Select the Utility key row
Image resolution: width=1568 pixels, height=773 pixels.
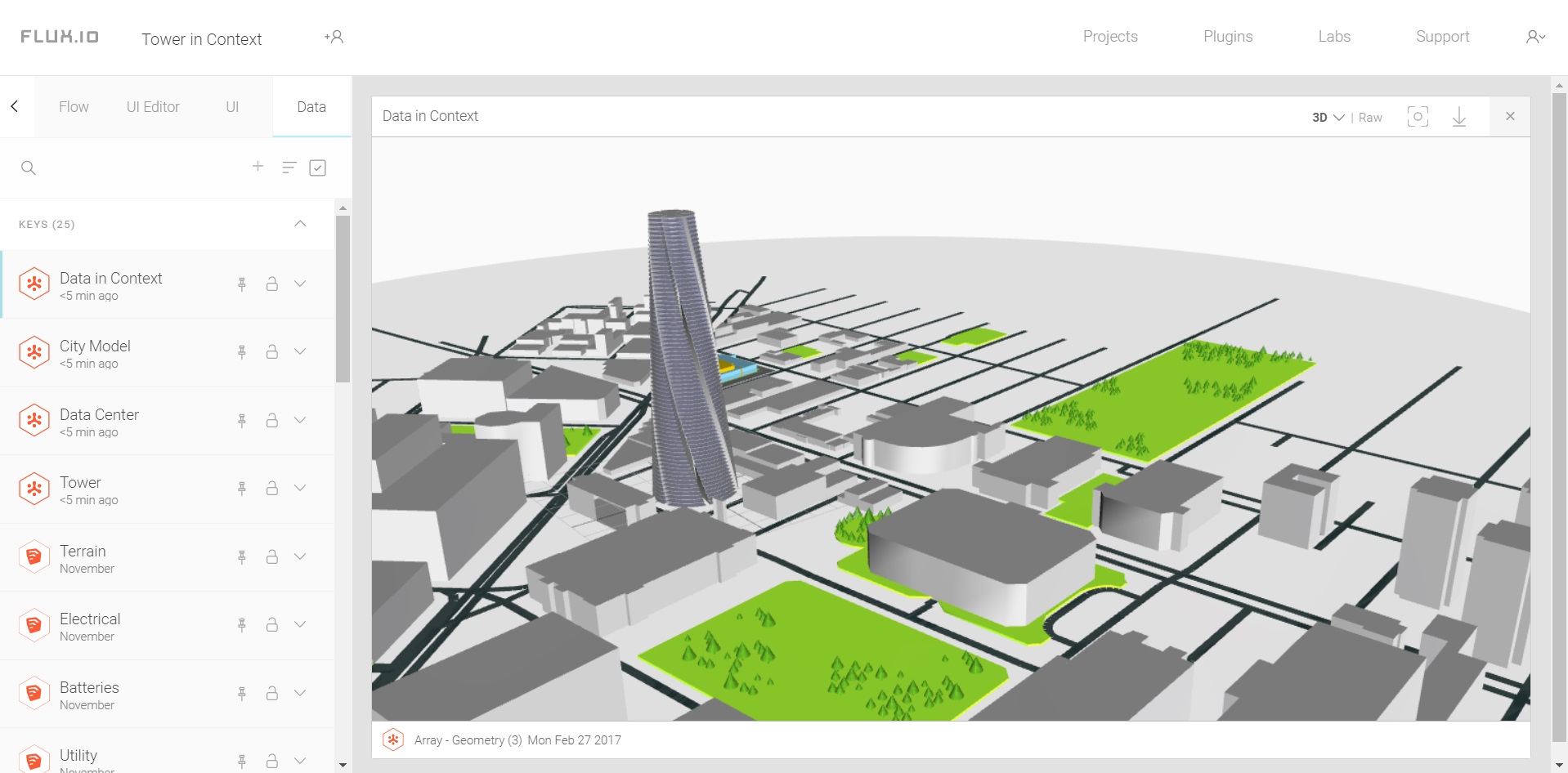point(168,750)
